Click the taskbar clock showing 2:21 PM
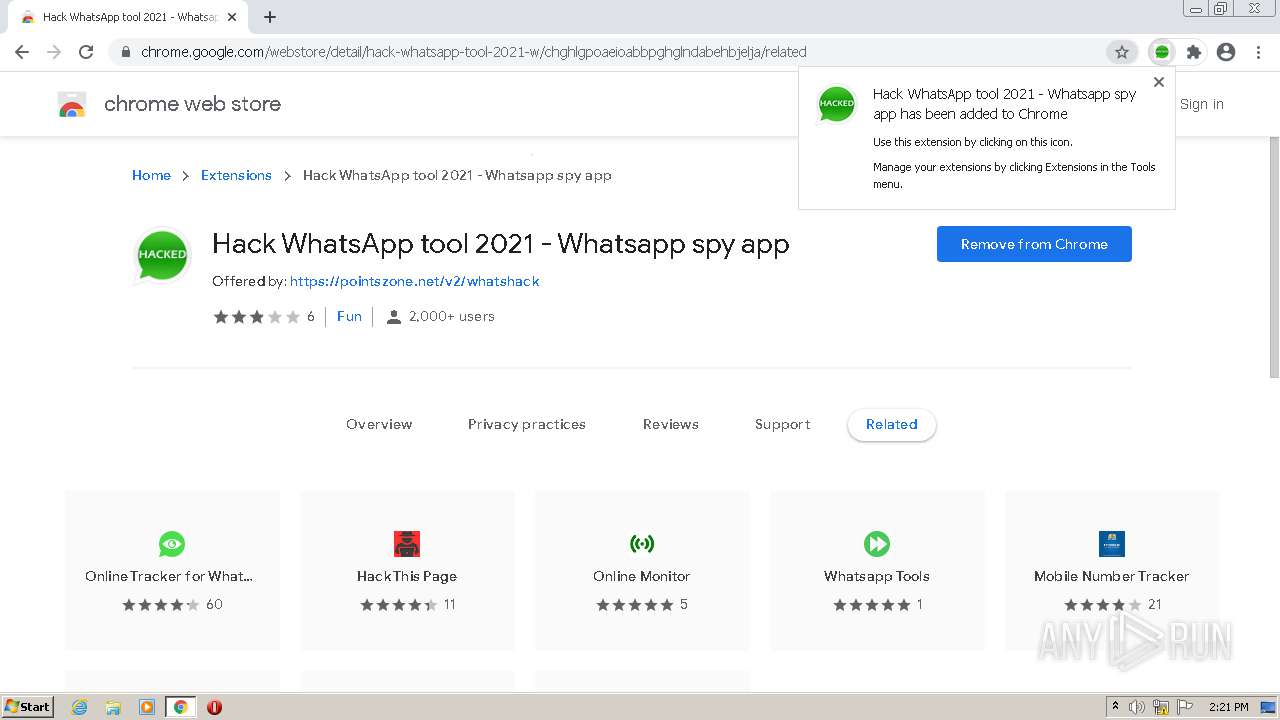 1229,707
